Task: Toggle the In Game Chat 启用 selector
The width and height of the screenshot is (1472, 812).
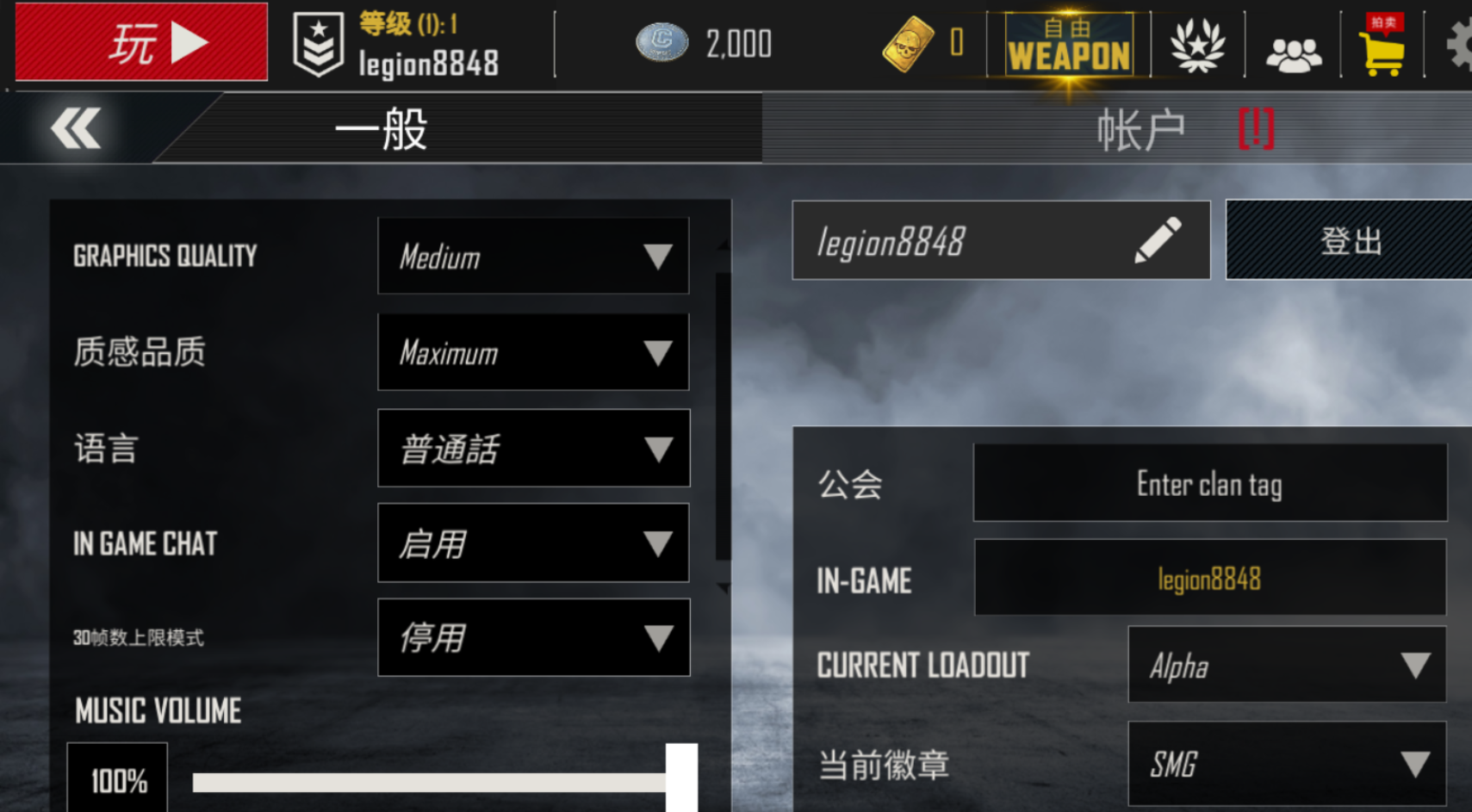Action: 533,543
